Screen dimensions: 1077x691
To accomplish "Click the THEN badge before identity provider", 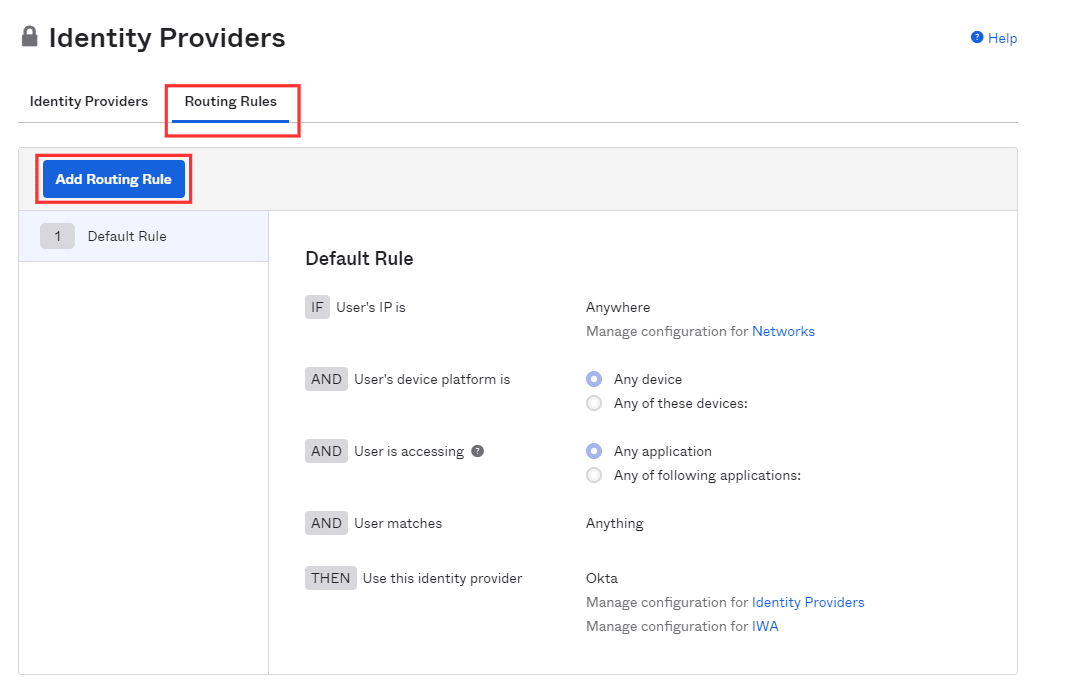I will coord(330,578).
